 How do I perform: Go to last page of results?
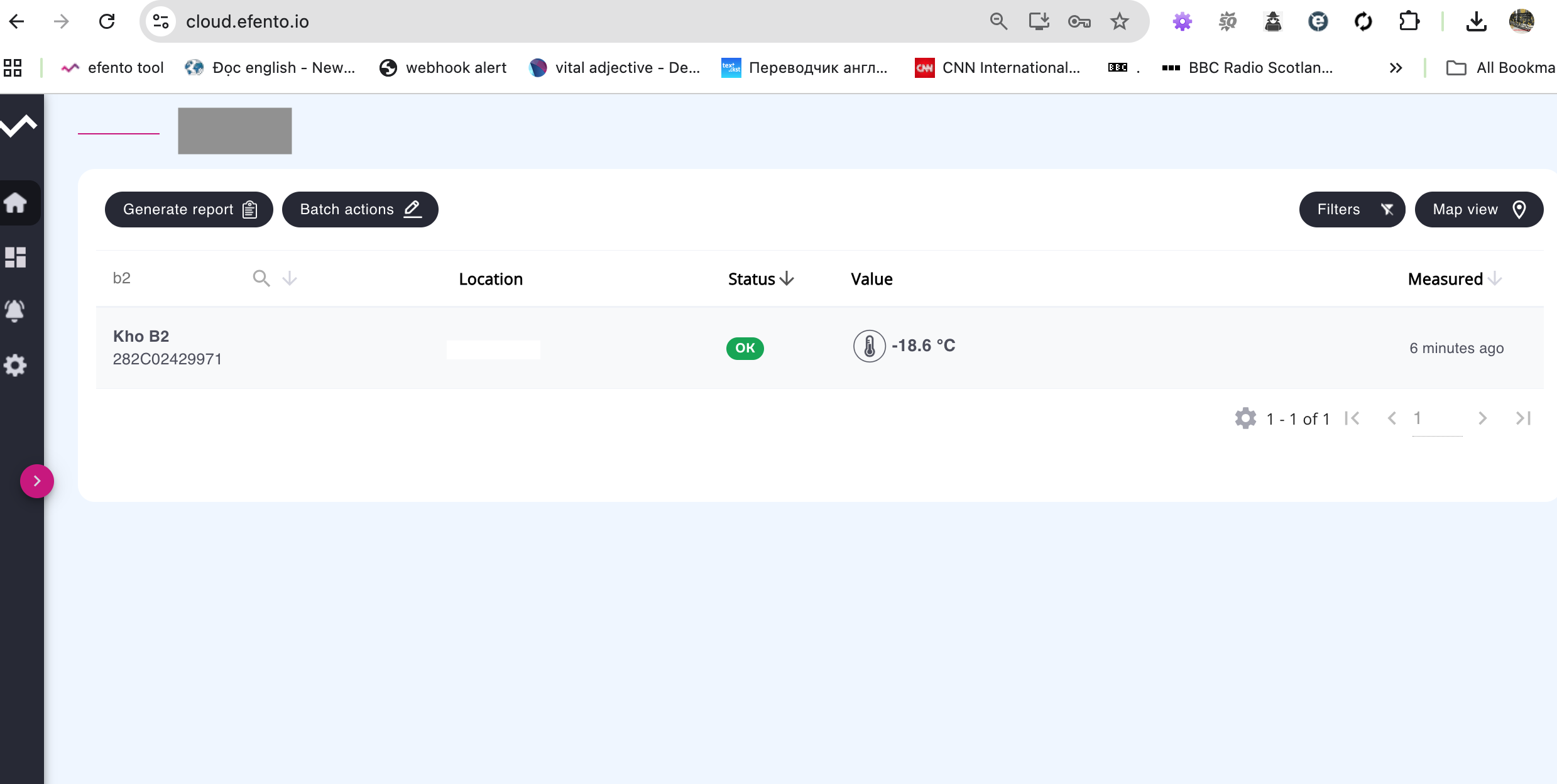point(1523,418)
